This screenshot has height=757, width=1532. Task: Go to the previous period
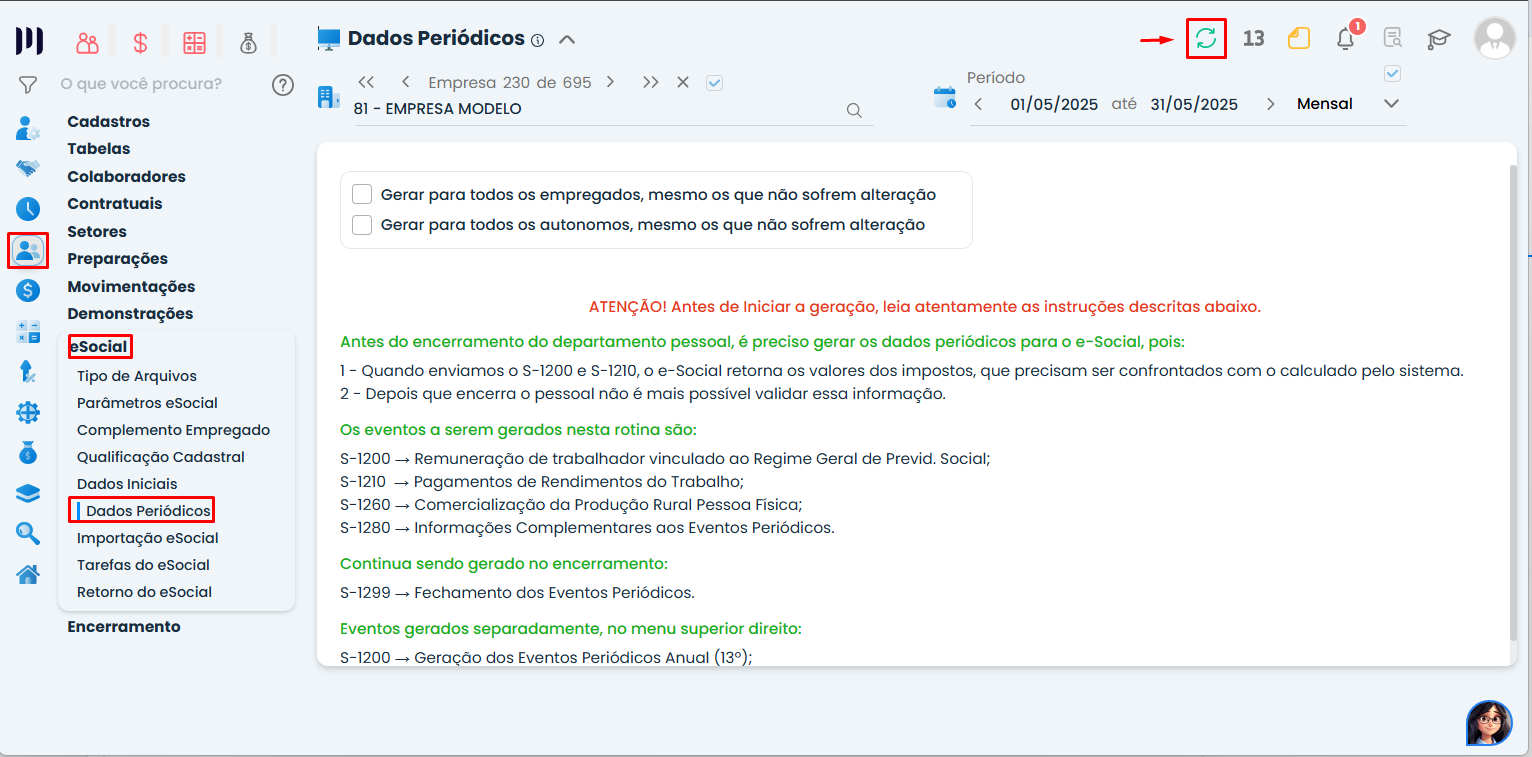[978, 104]
